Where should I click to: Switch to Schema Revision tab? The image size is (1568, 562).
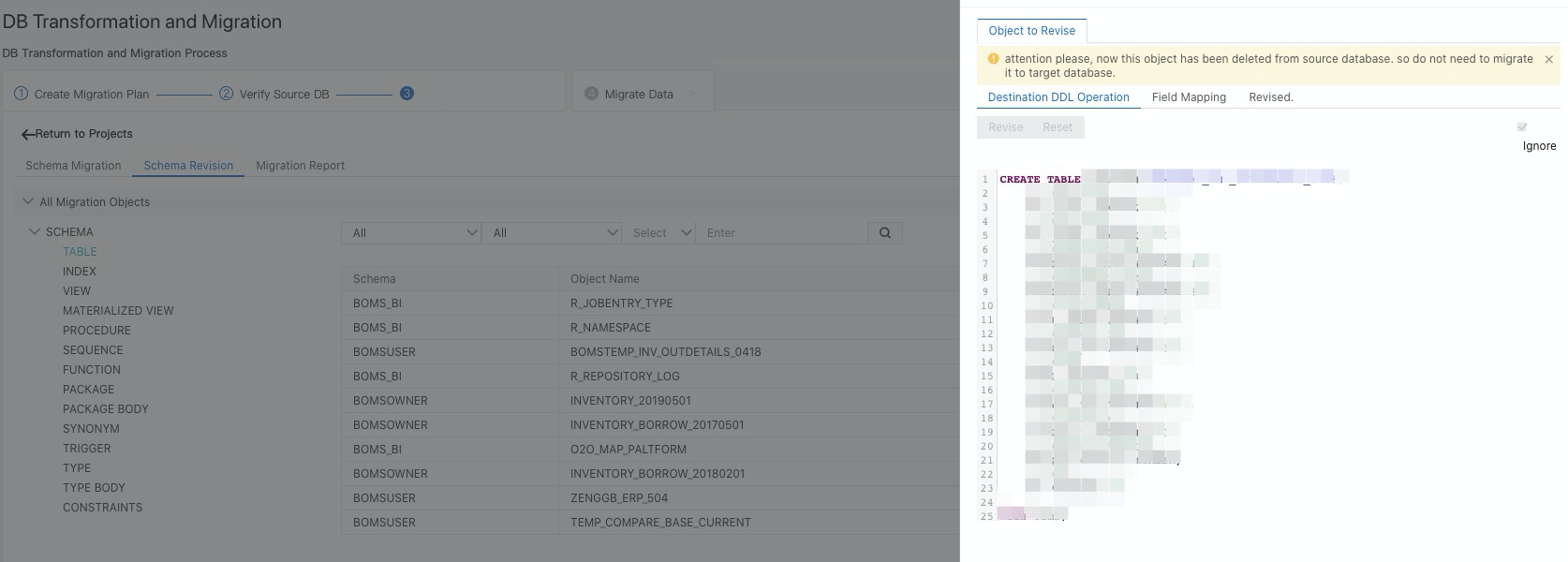(x=188, y=166)
